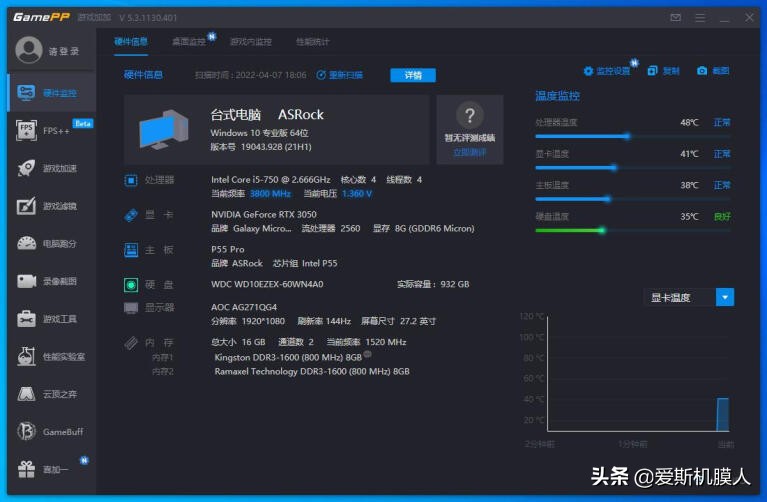Click the Kingston DDR3-1600 memory row
This screenshot has width=767, height=502.
point(288,358)
